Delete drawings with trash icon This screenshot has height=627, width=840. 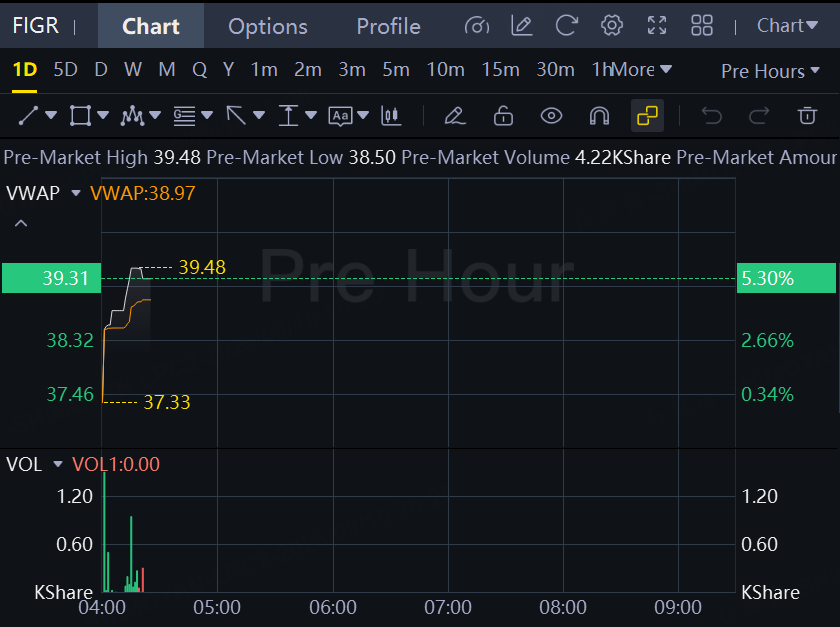pos(807,115)
